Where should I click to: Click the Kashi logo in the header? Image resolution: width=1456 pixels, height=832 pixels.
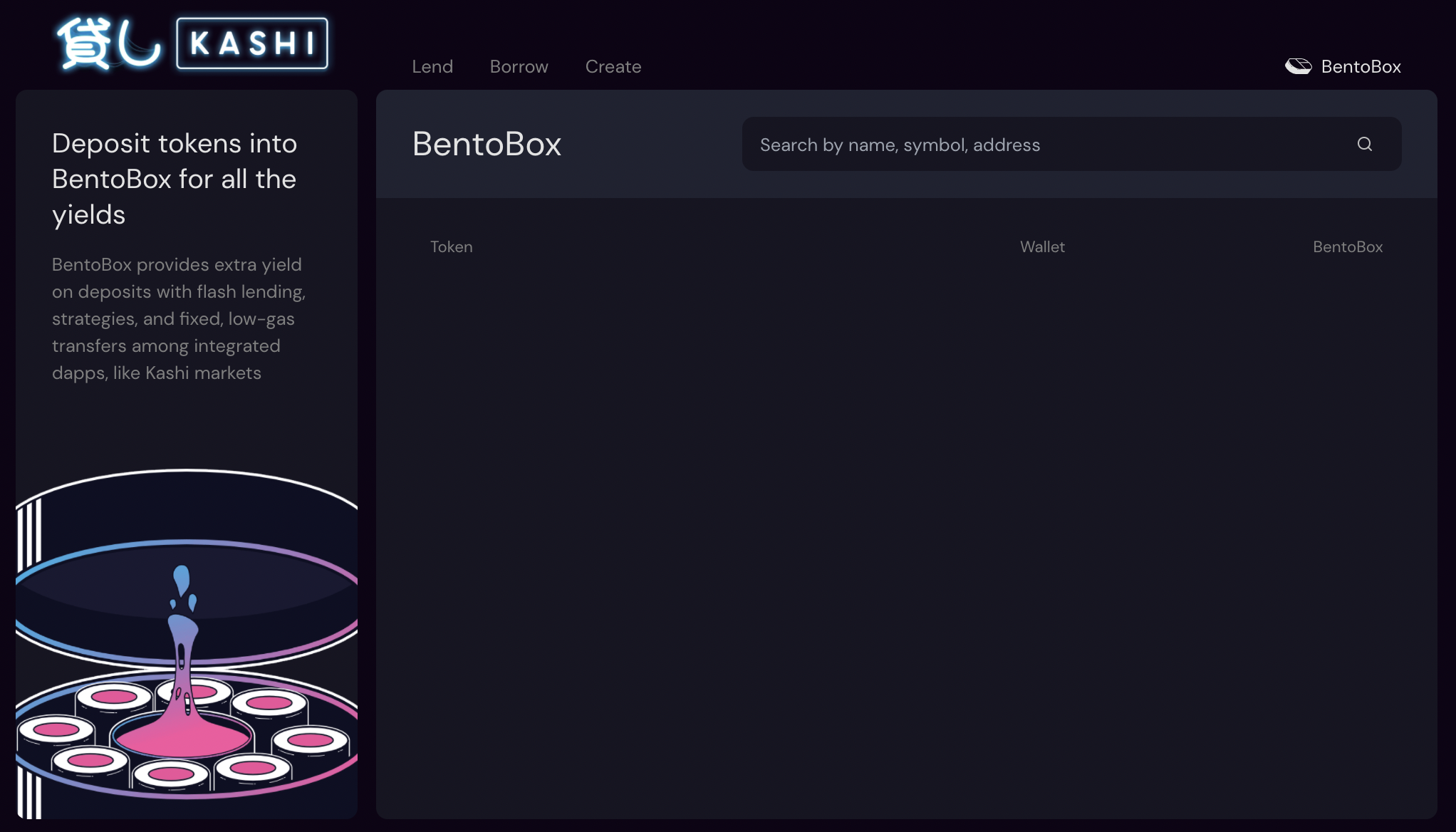pos(252,43)
